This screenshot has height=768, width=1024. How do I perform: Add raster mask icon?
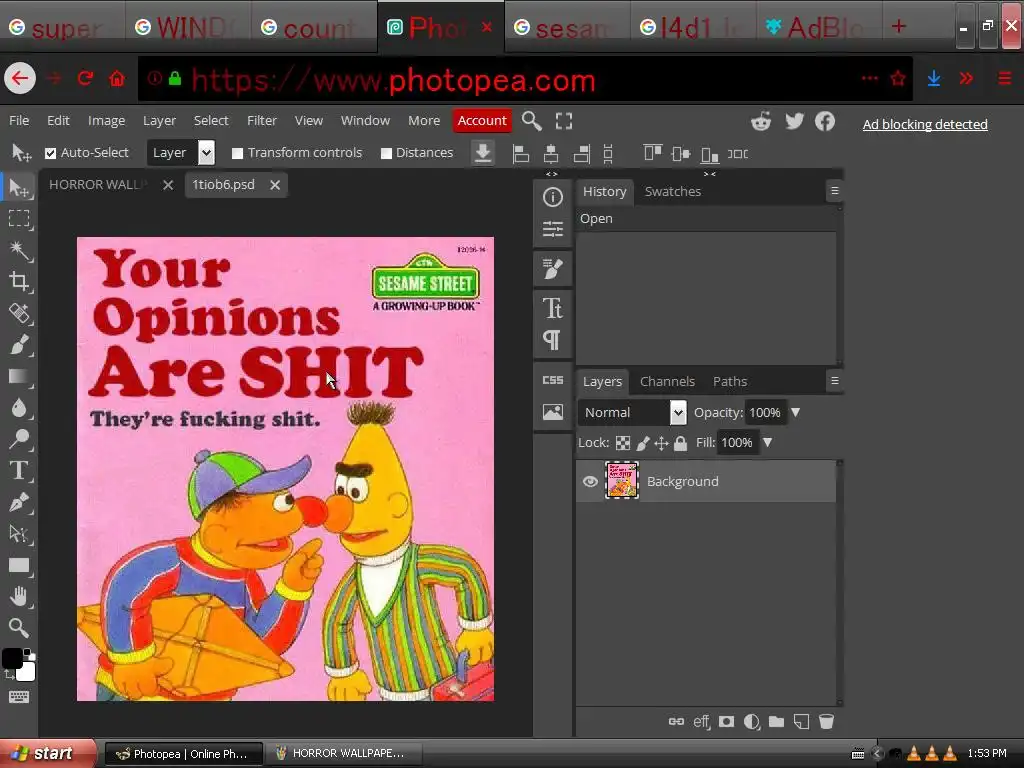[726, 722]
